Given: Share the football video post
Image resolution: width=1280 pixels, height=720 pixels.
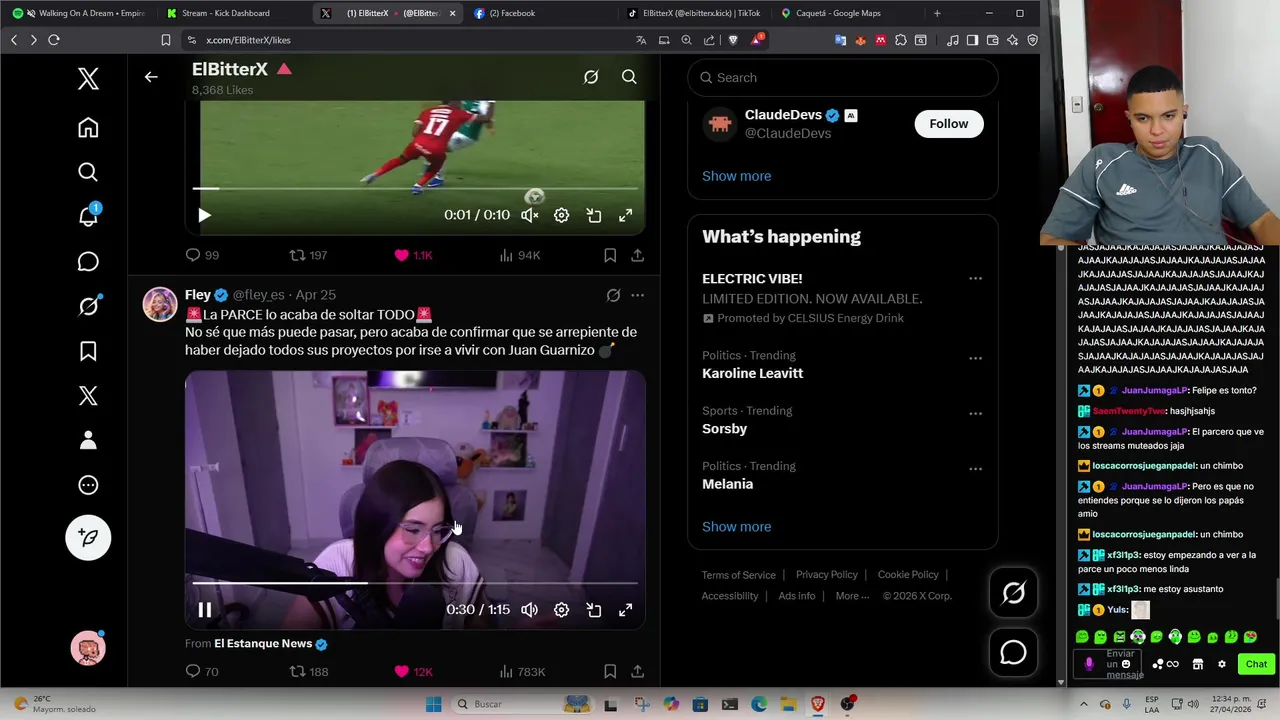Looking at the screenshot, I should pyautogui.click(x=637, y=255).
